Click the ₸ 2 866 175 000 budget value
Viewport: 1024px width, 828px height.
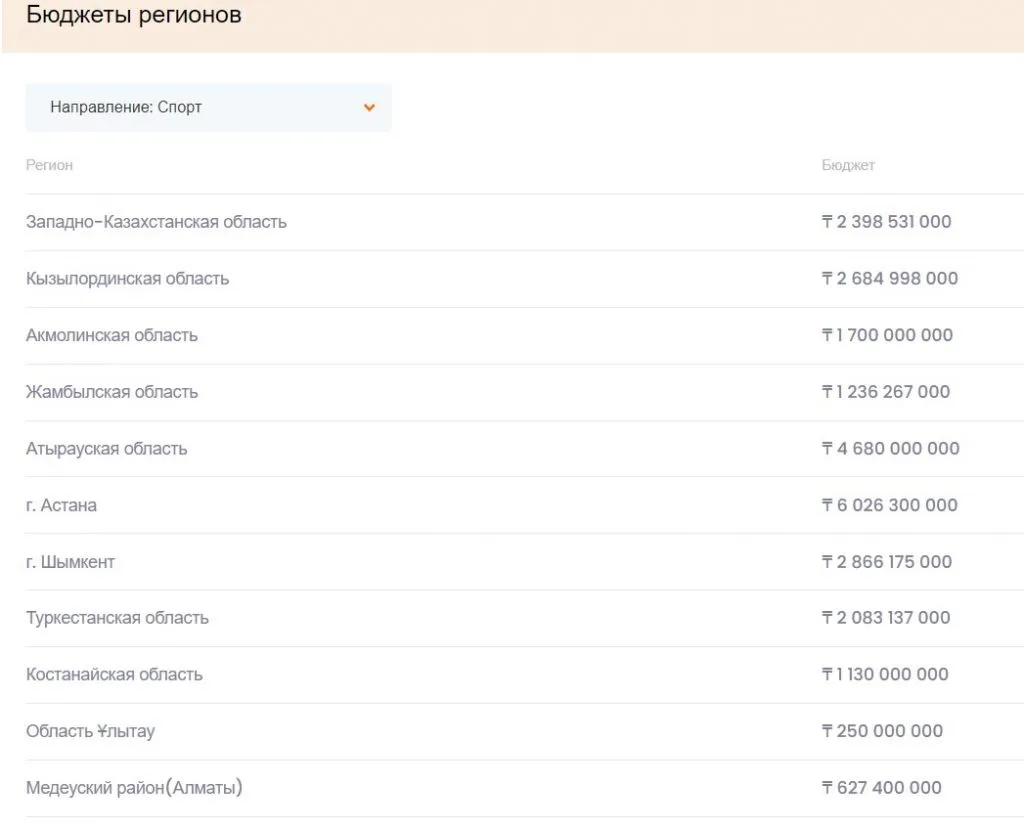point(886,562)
